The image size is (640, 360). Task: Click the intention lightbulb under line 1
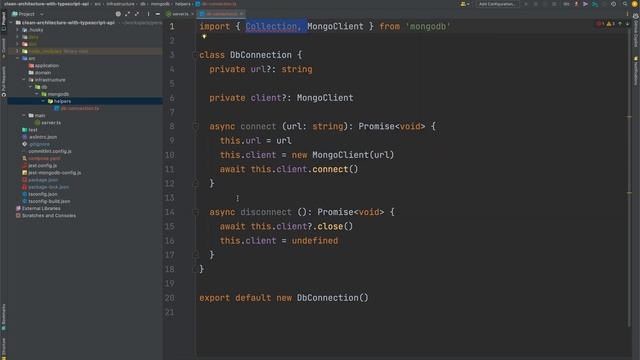point(204,37)
